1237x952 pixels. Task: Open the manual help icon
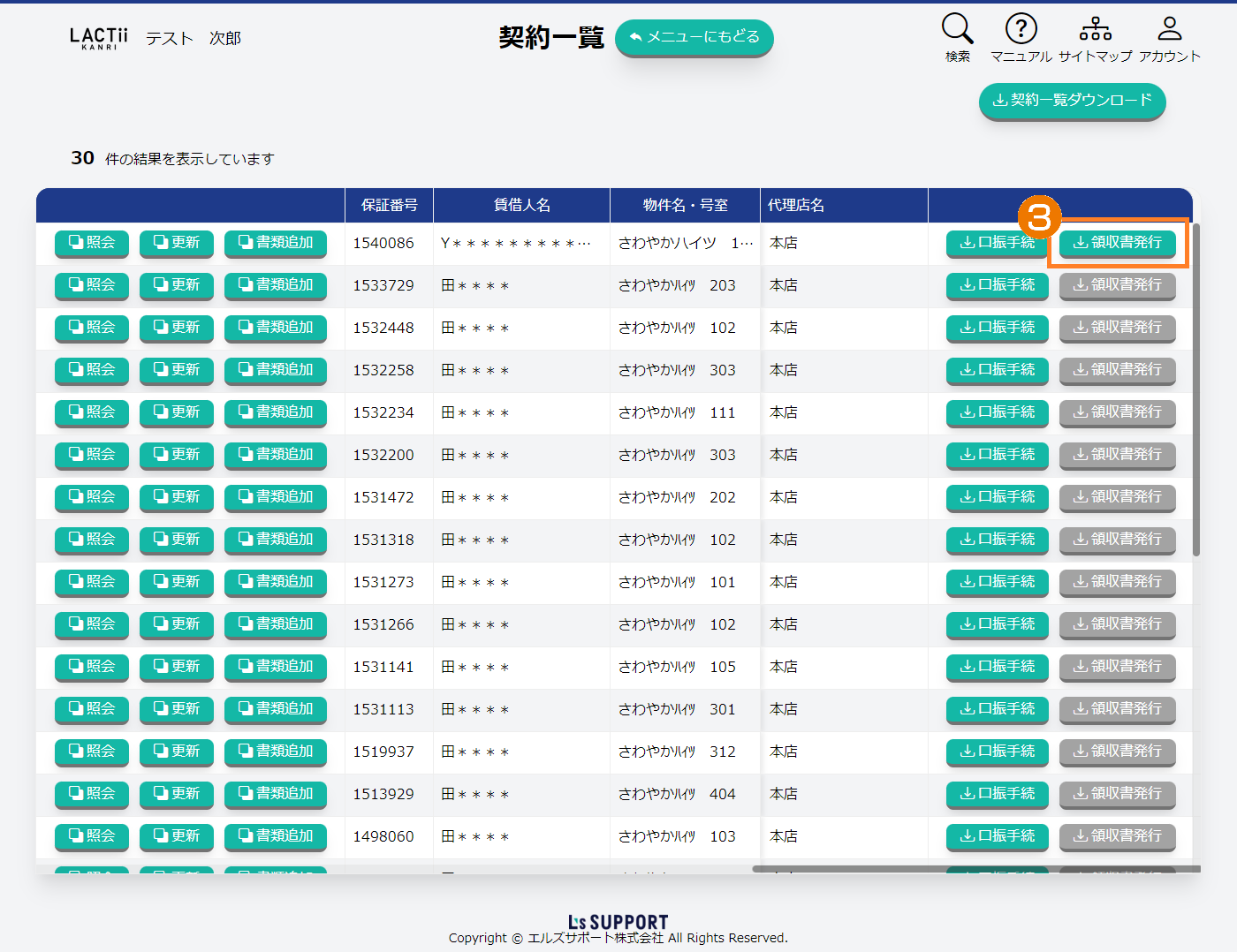pos(1021,29)
